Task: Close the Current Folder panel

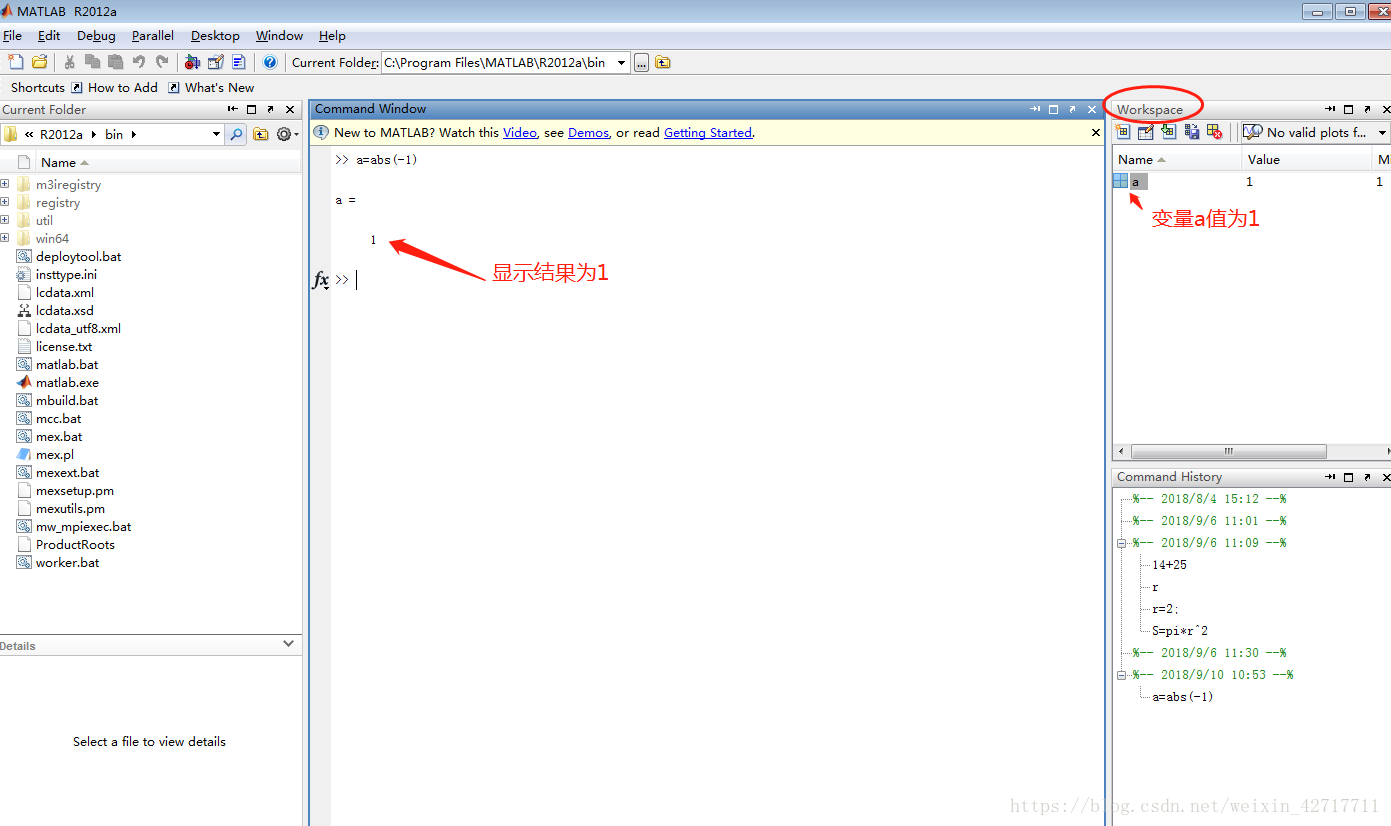Action: pos(290,109)
